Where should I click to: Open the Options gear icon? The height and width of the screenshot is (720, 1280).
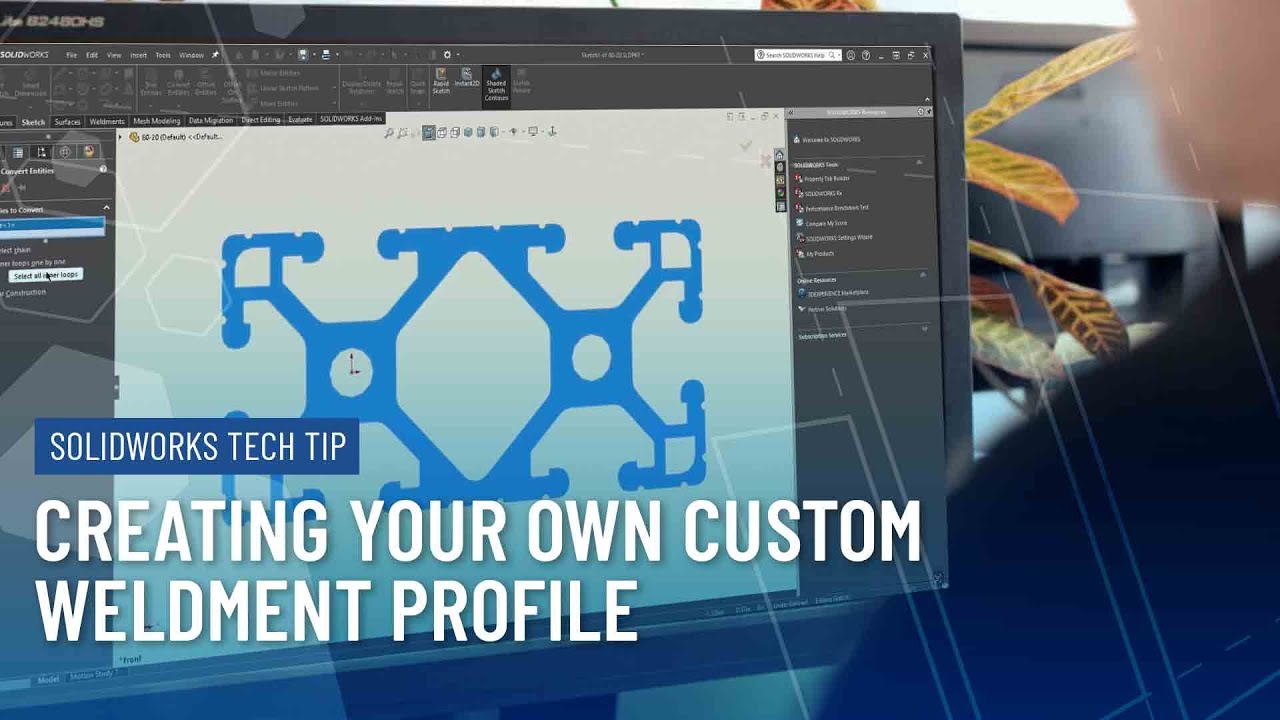(x=447, y=55)
